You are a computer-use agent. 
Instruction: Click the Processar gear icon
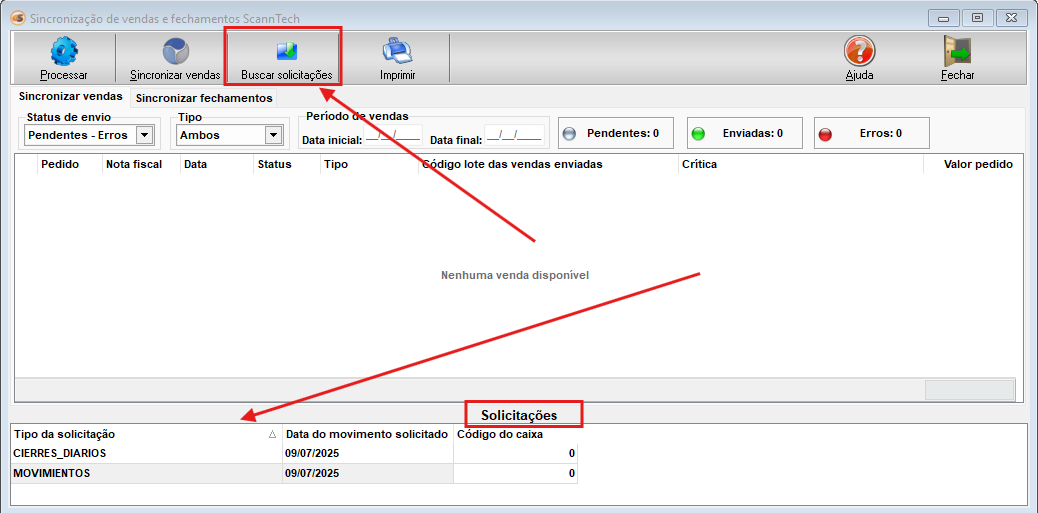[64, 52]
